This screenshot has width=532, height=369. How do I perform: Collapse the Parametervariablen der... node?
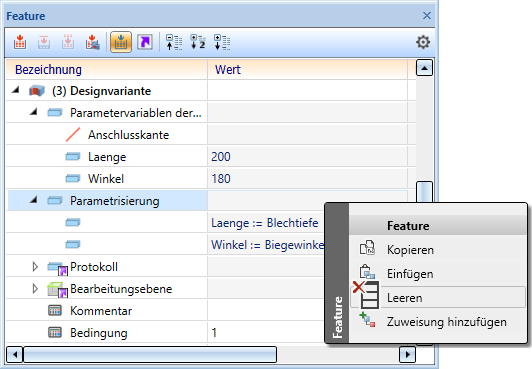[x=33, y=112]
